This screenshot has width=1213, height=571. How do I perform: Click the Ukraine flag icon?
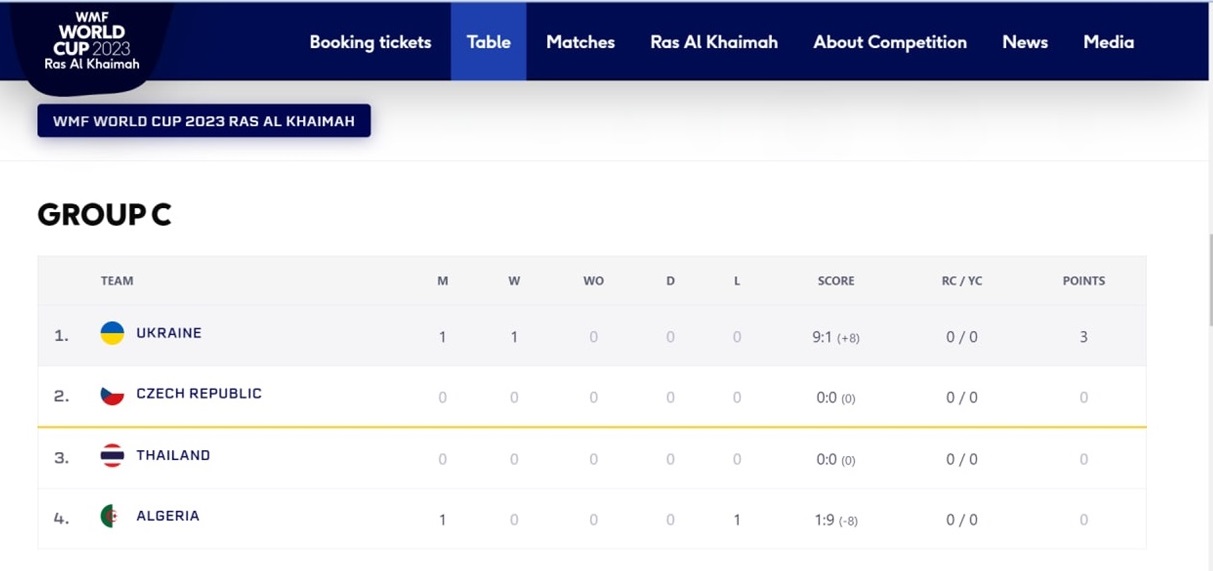[x=112, y=333]
